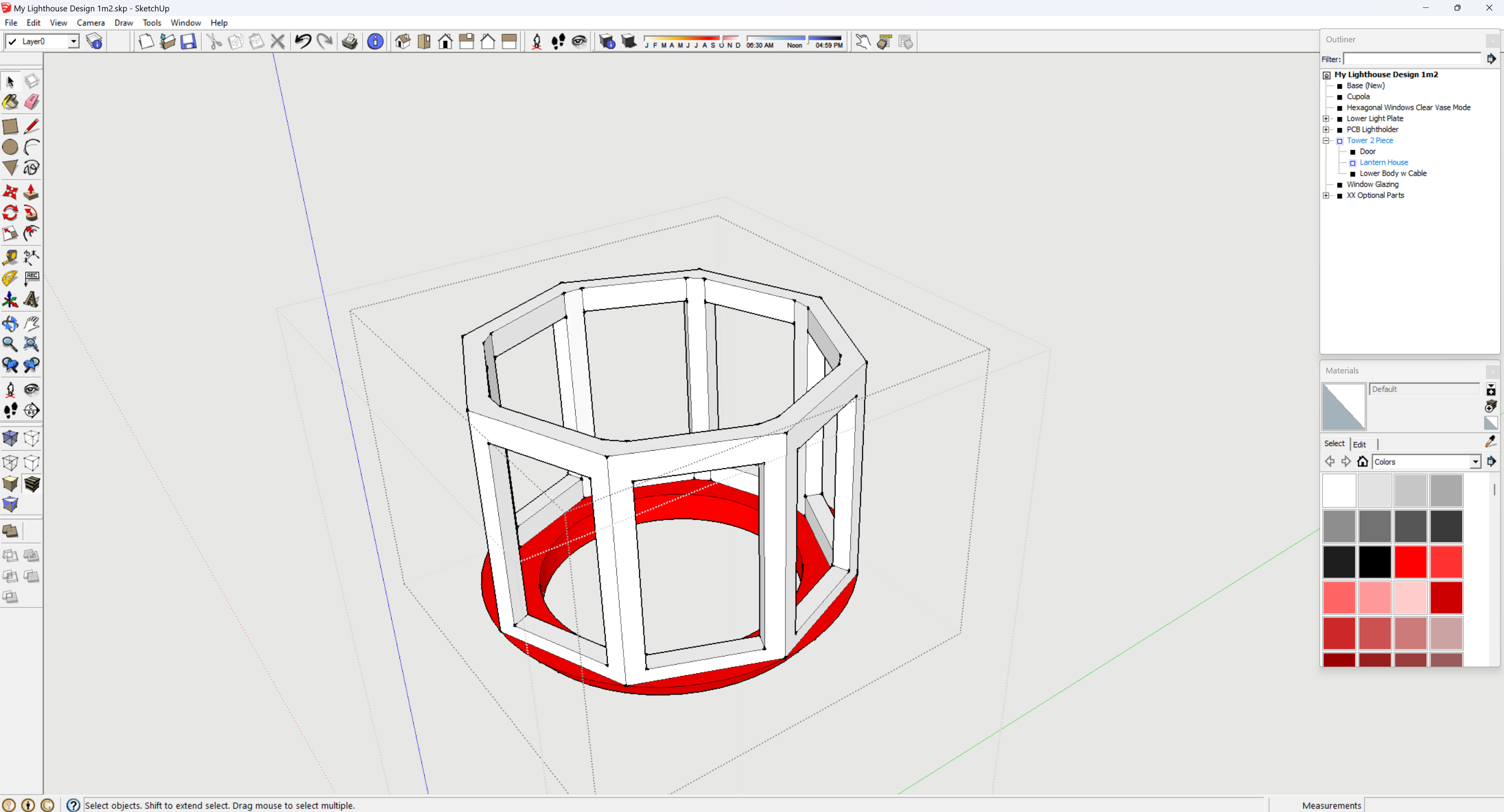Open the Camera menu
The height and width of the screenshot is (812, 1504).
click(91, 23)
